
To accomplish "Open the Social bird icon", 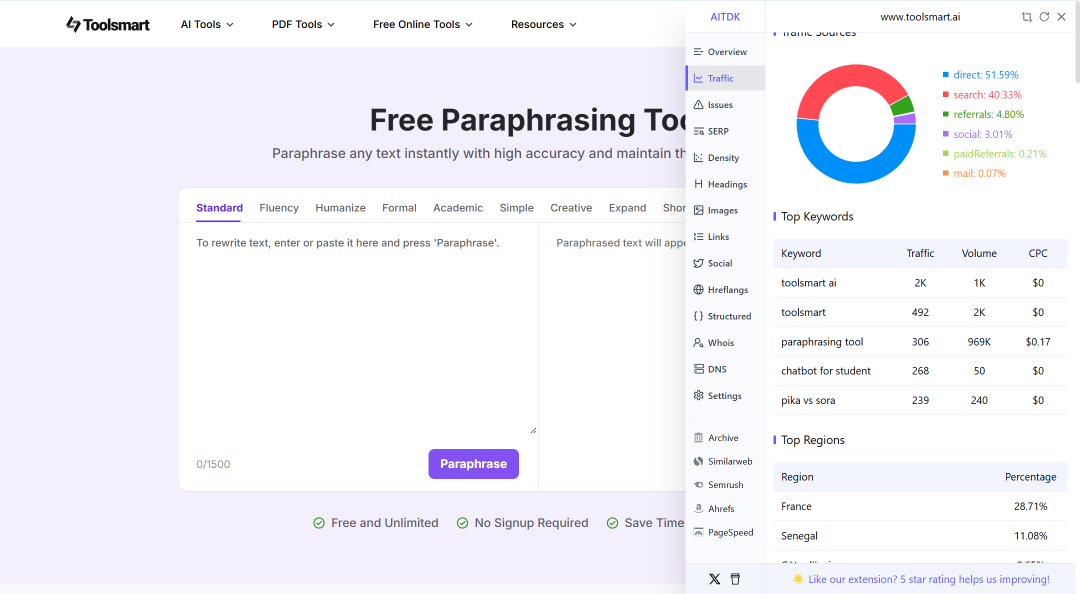I will (698, 263).
